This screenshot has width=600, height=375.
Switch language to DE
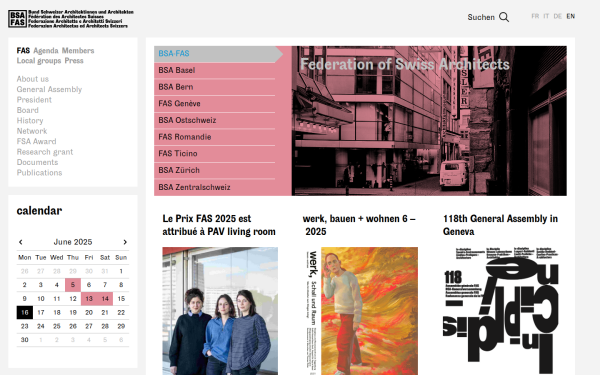click(558, 16)
